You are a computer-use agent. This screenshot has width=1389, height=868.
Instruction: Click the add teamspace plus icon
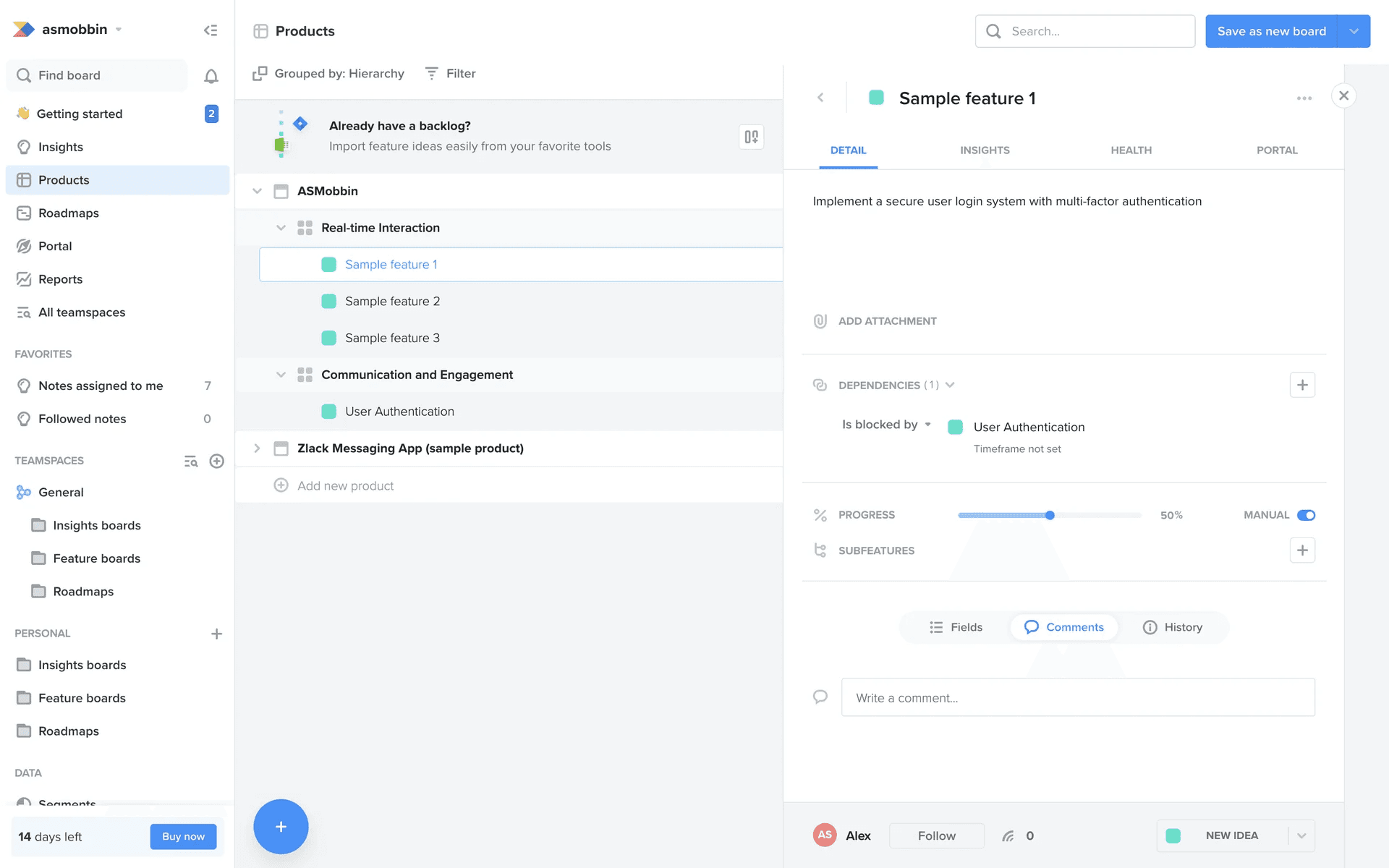[x=216, y=461]
